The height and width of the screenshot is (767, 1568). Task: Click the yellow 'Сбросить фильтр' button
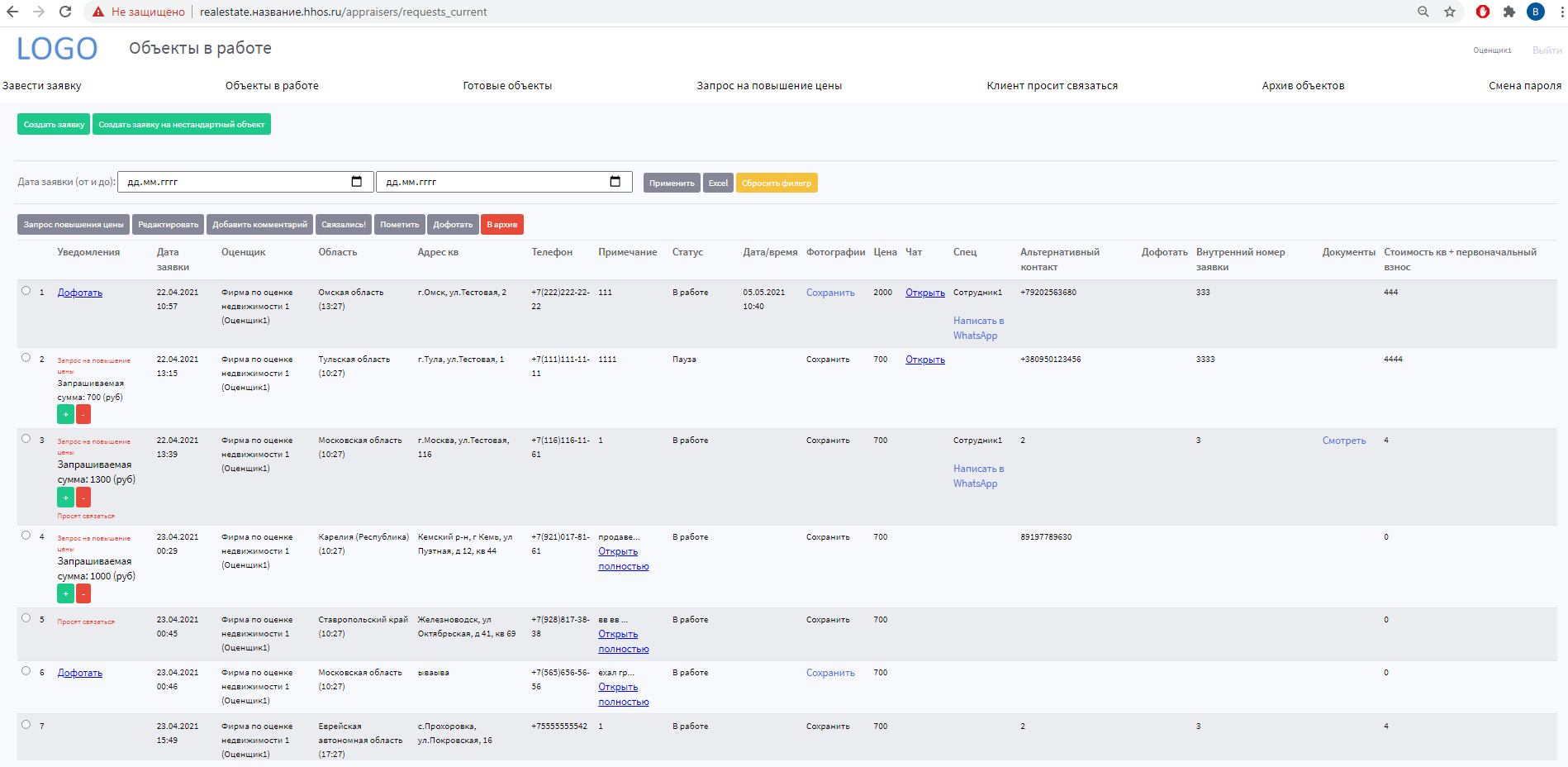[x=777, y=183]
